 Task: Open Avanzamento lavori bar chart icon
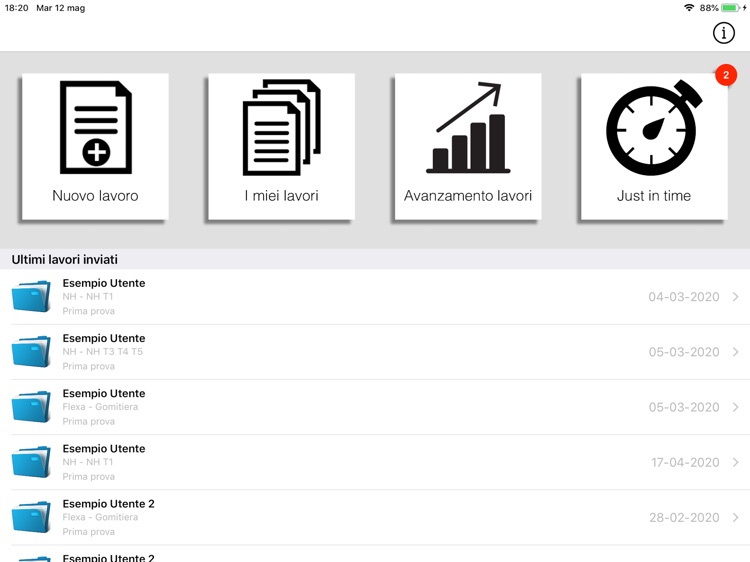pos(468,127)
